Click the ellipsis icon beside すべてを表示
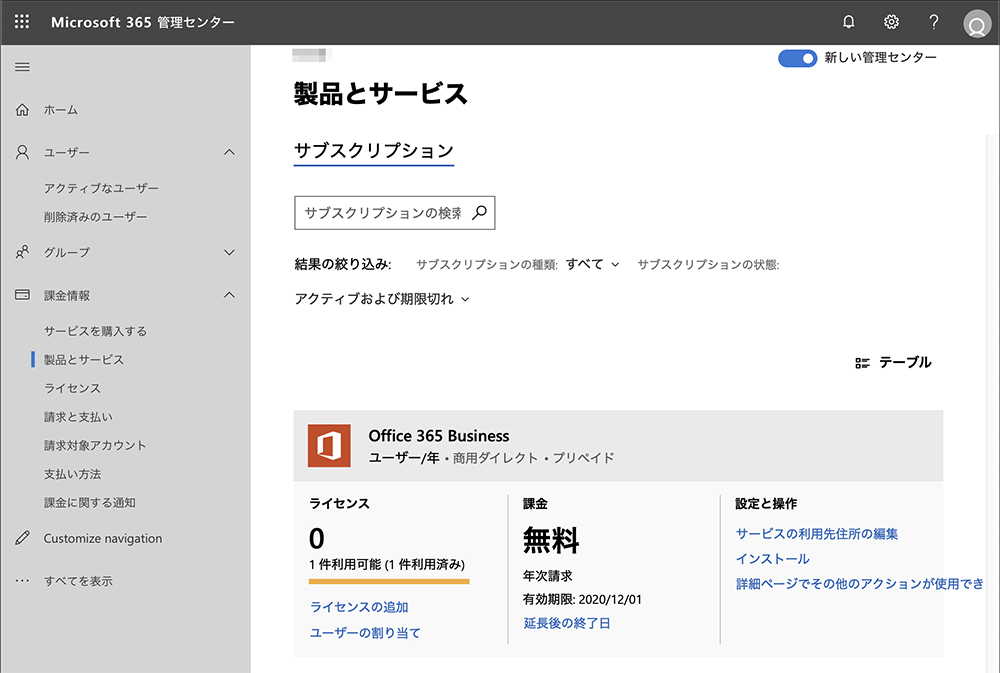This screenshot has width=1000, height=673. [22, 581]
